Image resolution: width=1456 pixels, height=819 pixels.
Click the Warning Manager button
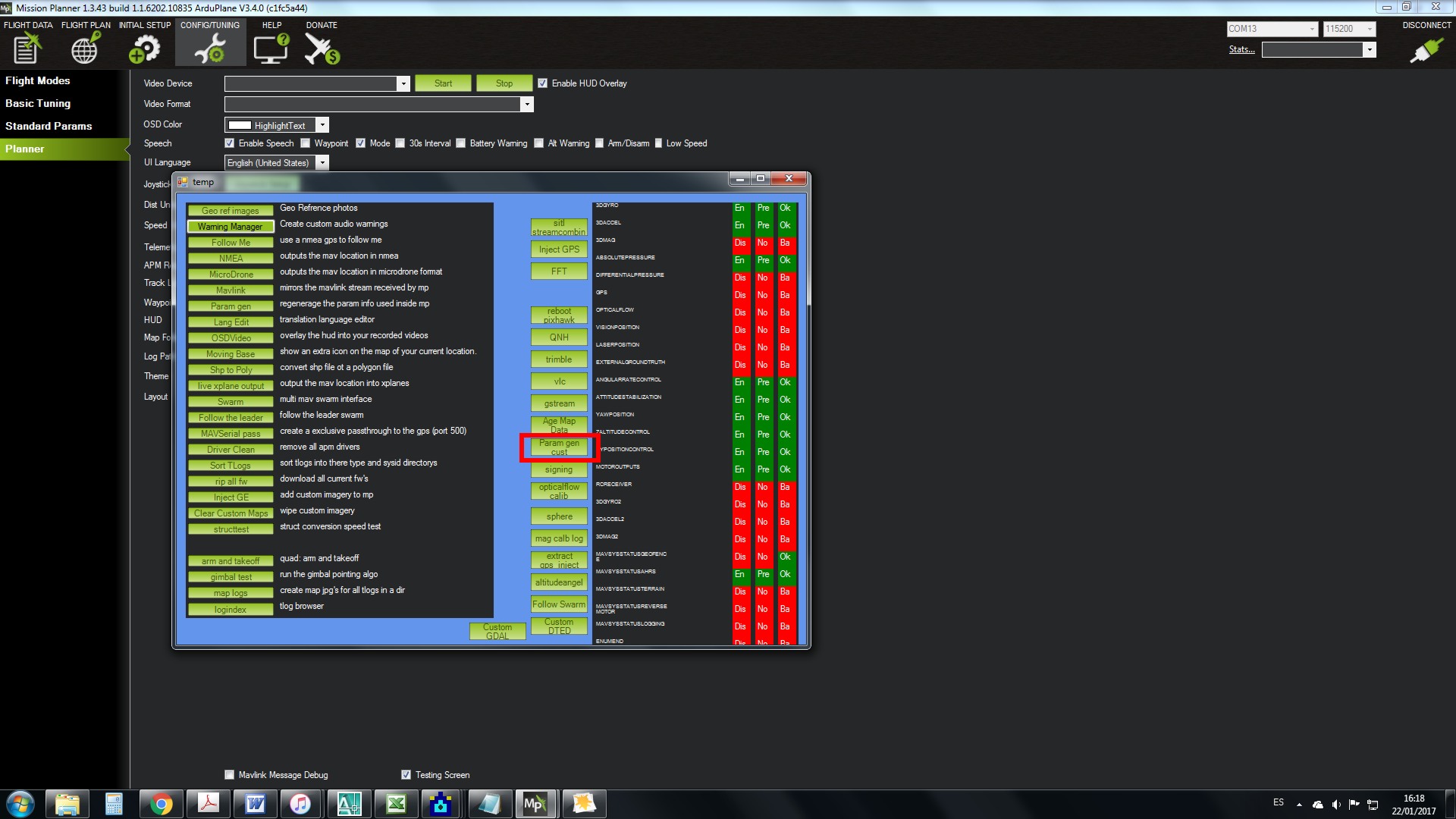coord(230,227)
